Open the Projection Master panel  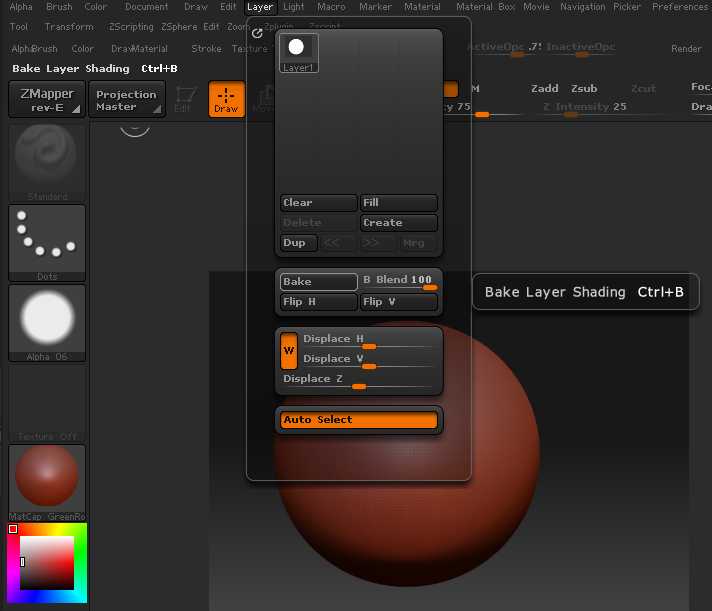126,100
